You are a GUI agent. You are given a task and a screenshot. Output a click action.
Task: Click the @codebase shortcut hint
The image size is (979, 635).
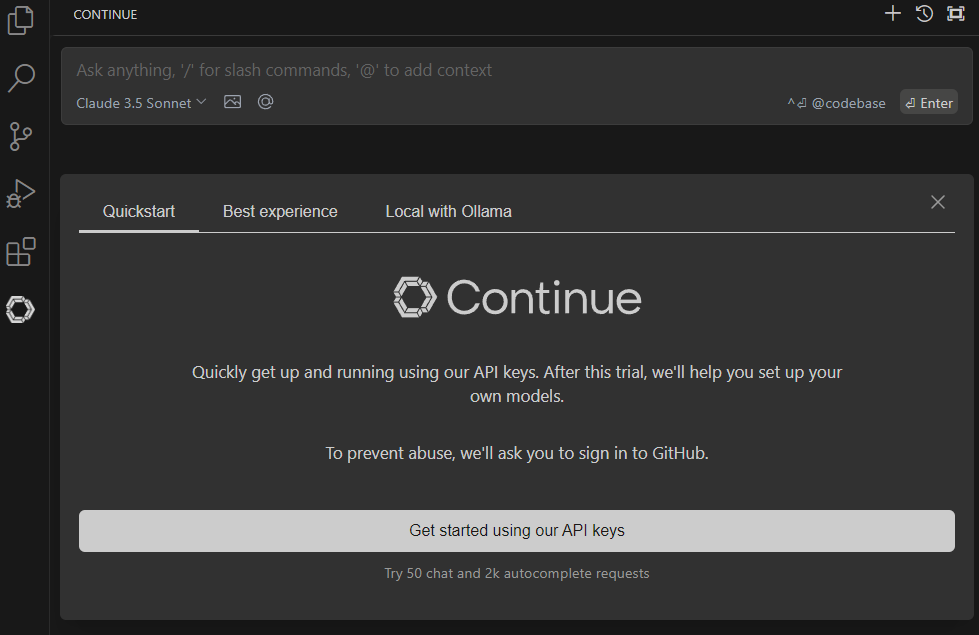pos(837,103)
